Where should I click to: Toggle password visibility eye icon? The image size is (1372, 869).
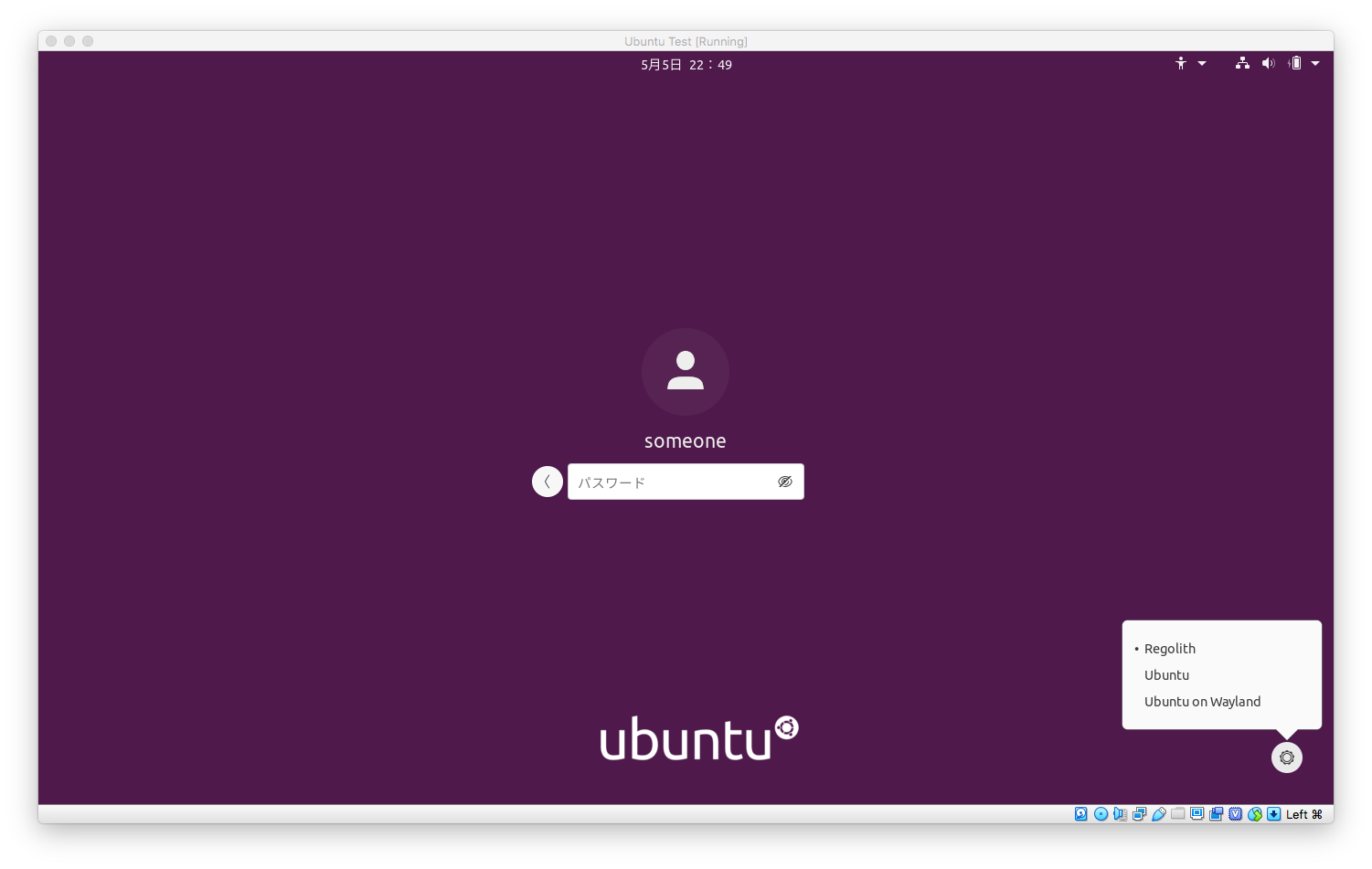pos(785,482)
